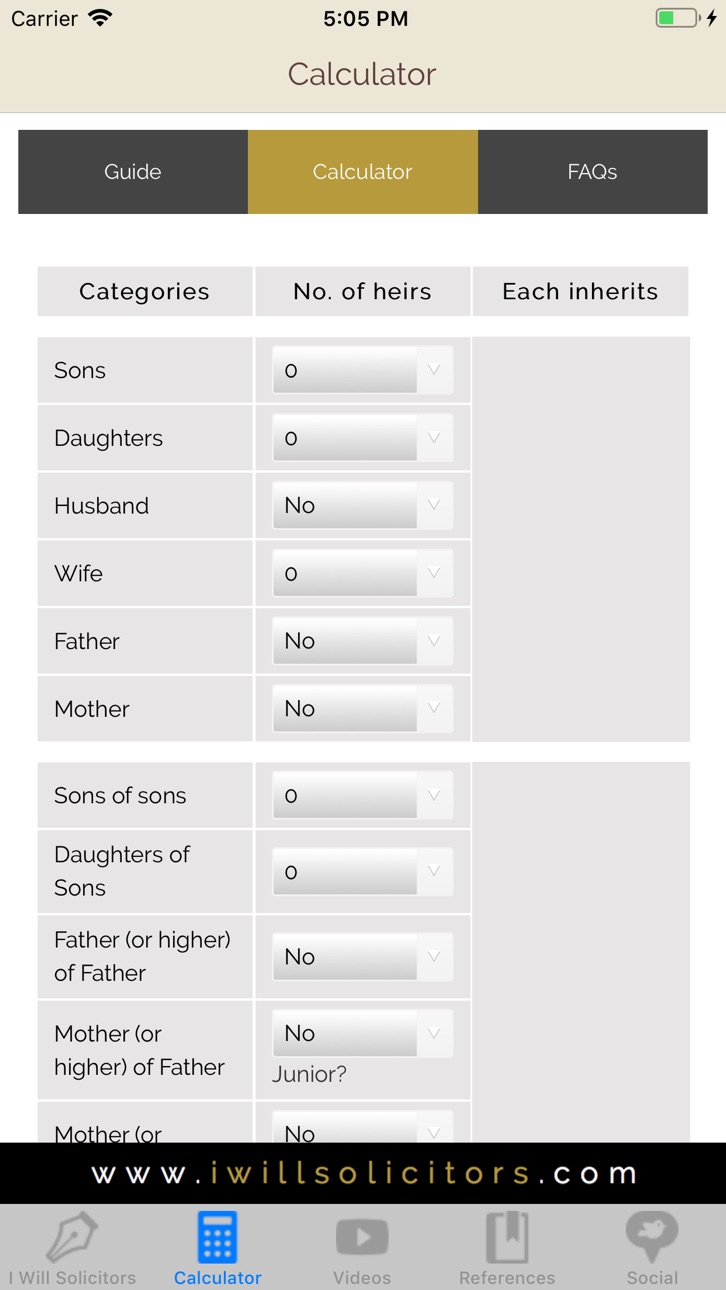This screenshot has height=1290, width=726.
Task: Switch to the FAQs tab
Action: [x=592, y=172]
